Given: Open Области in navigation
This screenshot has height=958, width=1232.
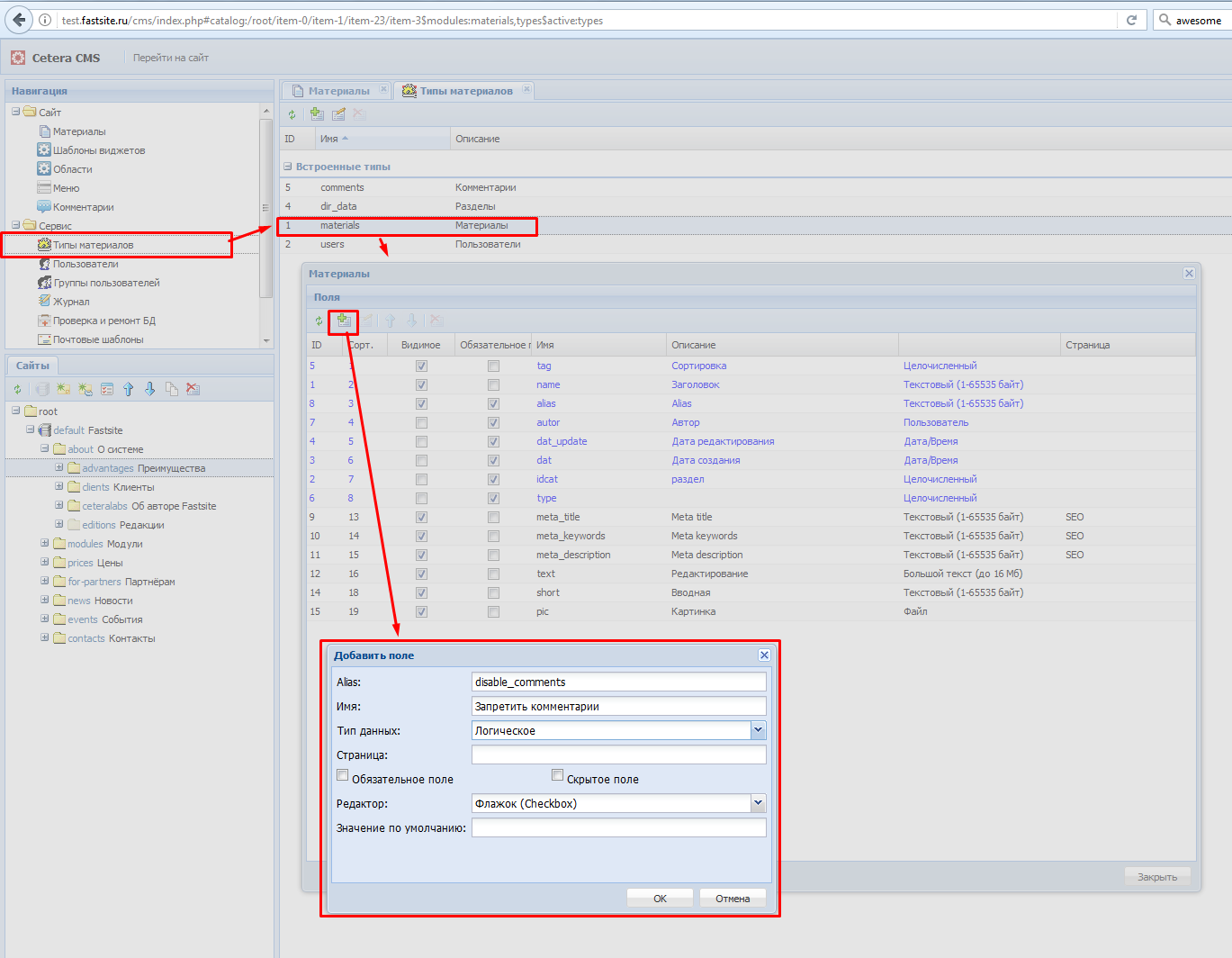Looking at the screenshot, I should click(x=72, y=169).
